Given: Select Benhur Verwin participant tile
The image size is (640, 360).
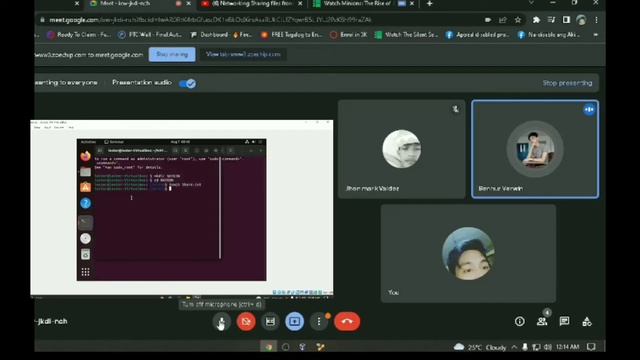Looking at the screenshot, I should point(535,149).
